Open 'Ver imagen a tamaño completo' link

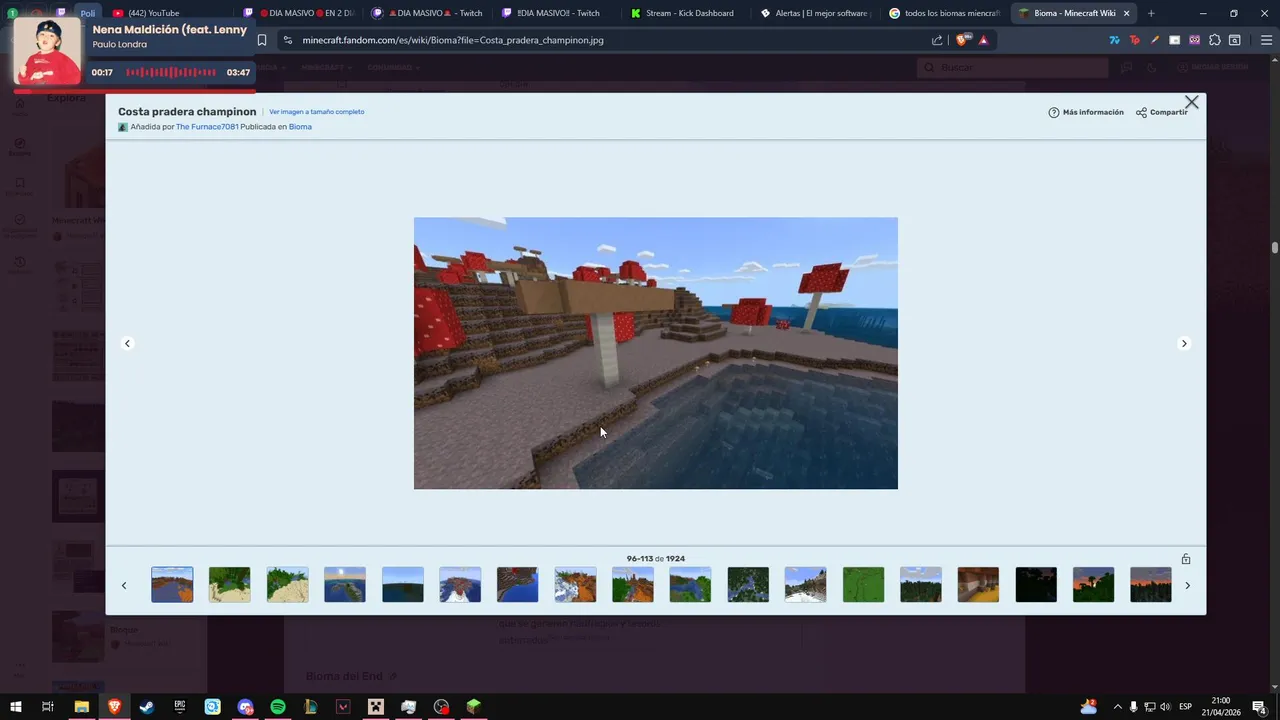coord(316,112)
